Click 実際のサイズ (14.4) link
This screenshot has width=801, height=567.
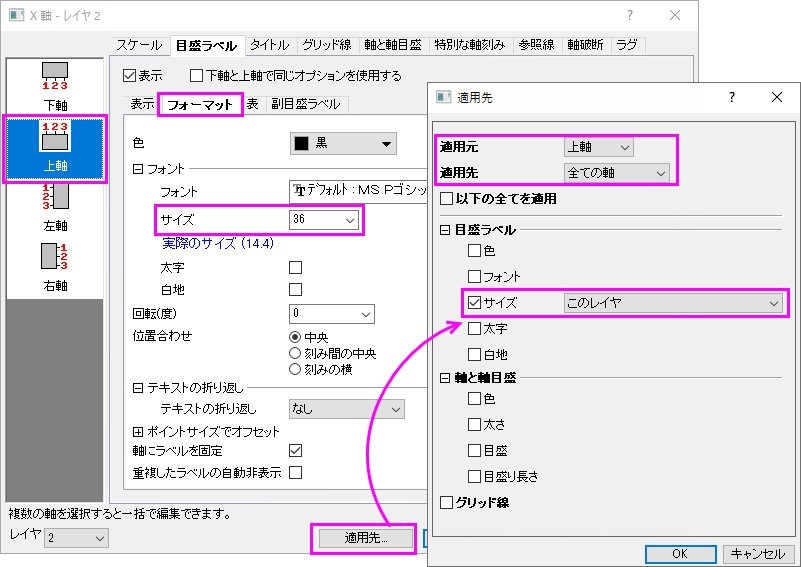coord(218,244)
